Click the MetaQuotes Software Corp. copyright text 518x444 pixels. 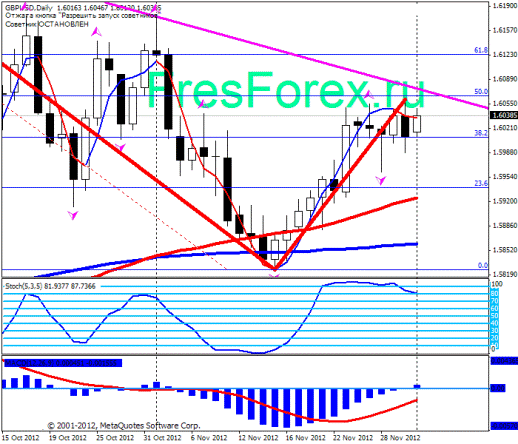coord(124,426)
